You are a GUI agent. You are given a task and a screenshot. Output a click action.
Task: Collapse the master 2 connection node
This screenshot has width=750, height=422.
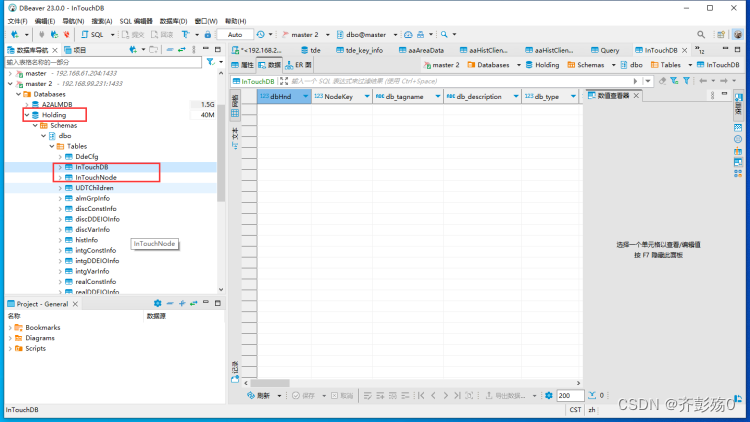pos(10,84)
